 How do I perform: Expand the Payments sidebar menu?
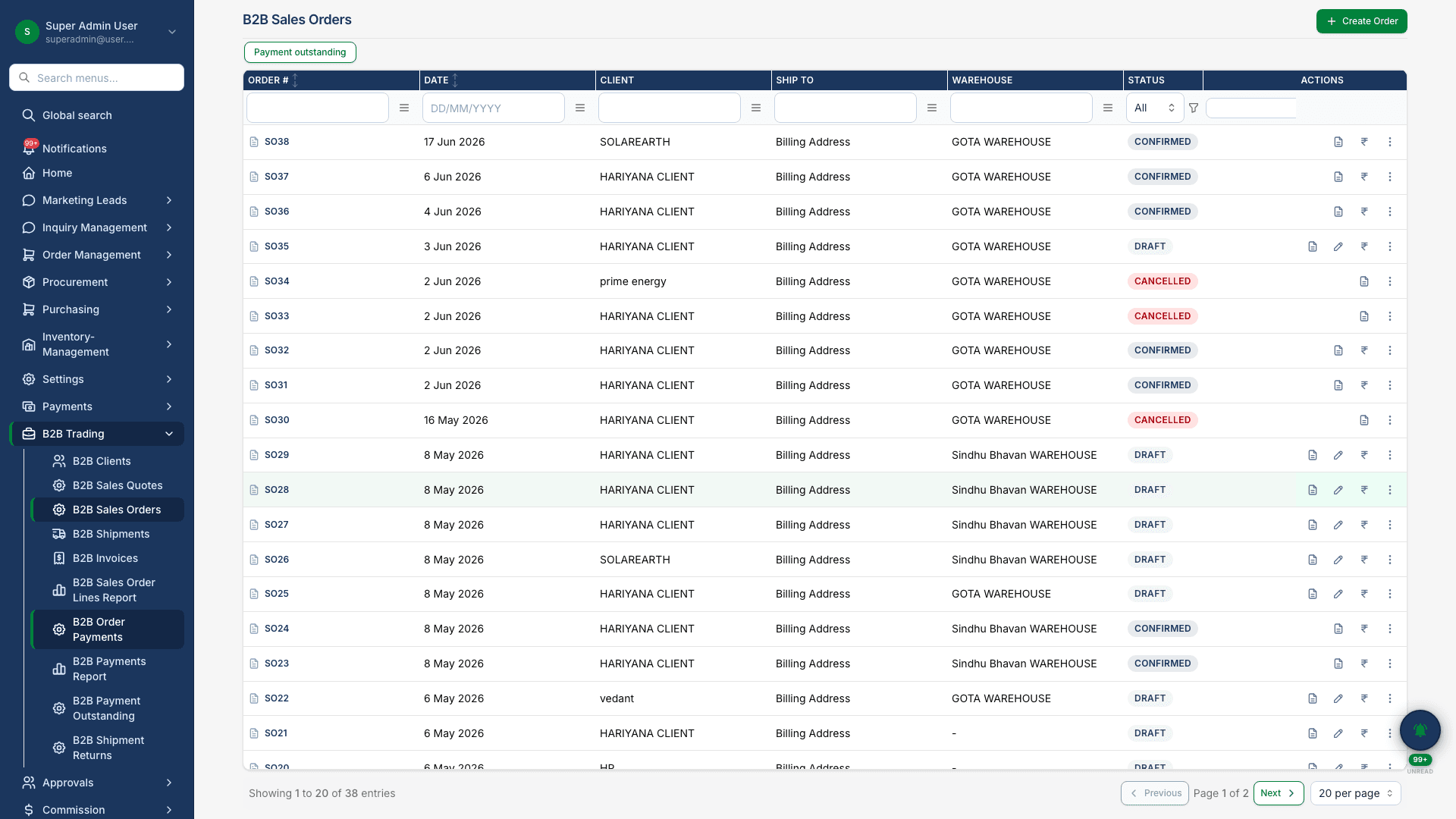pyautogui.click(x=97, y=406)
